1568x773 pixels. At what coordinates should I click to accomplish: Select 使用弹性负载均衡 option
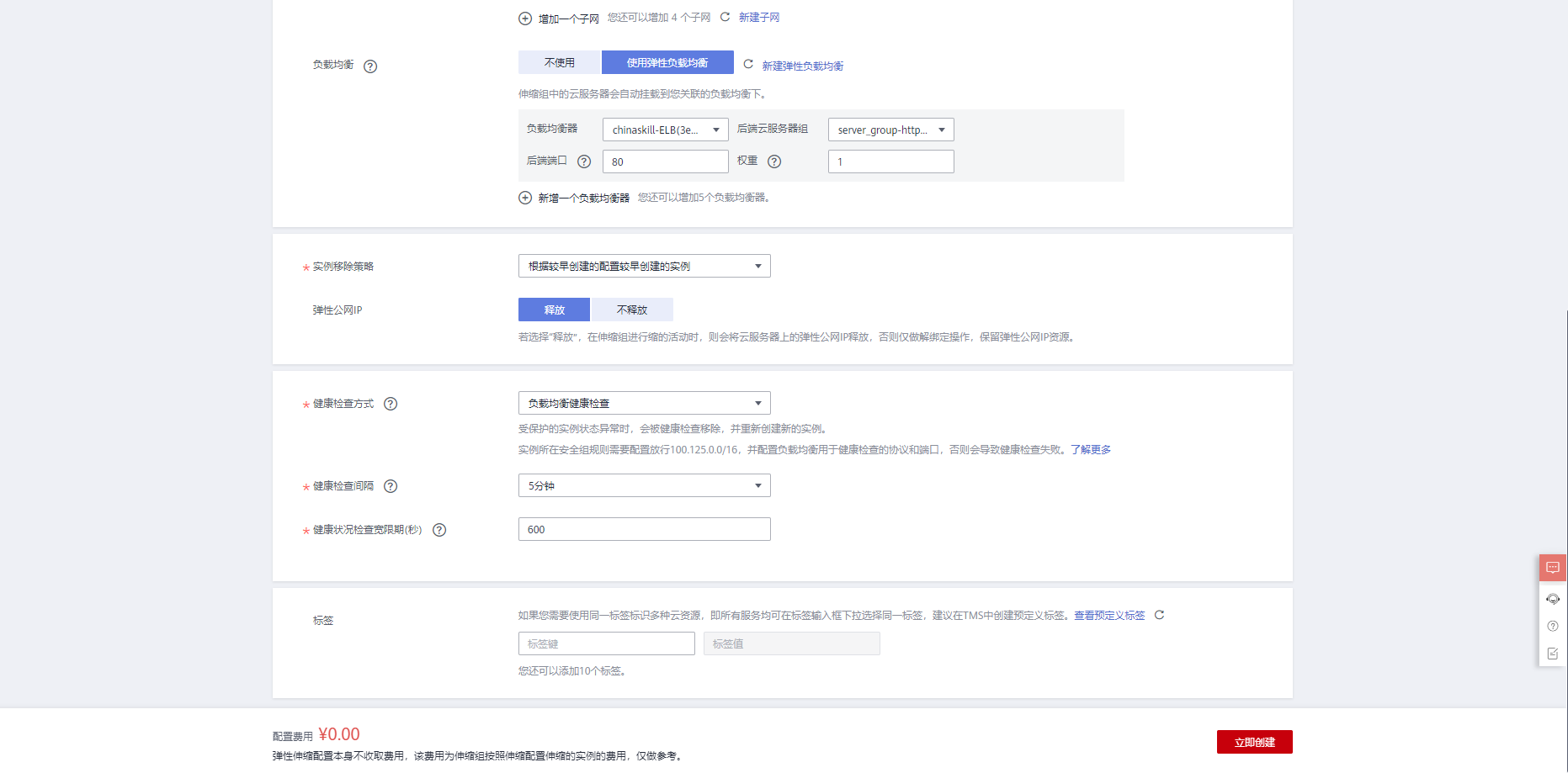point(667,62)
